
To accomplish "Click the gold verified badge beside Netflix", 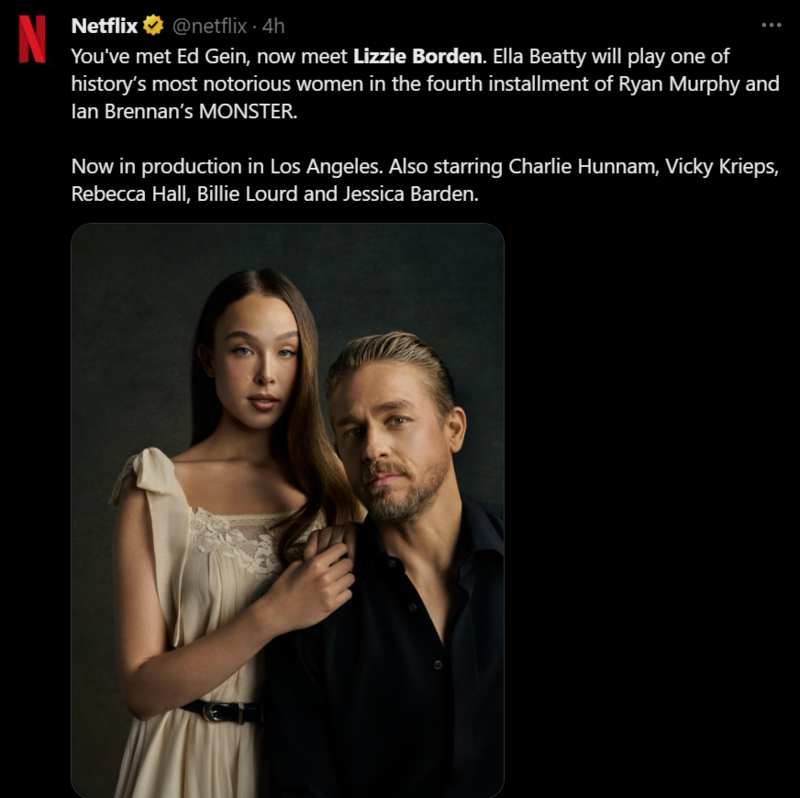I will tap(153, 26).
